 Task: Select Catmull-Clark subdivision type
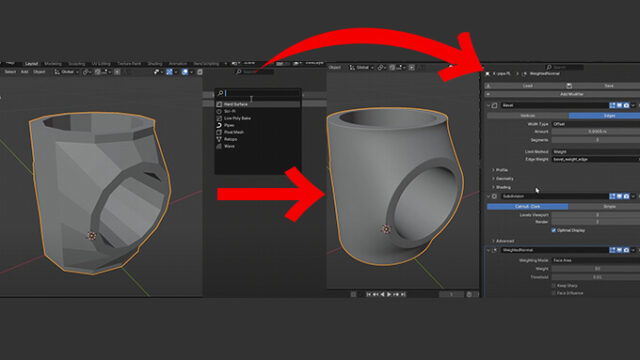click(x=527, y=207)
